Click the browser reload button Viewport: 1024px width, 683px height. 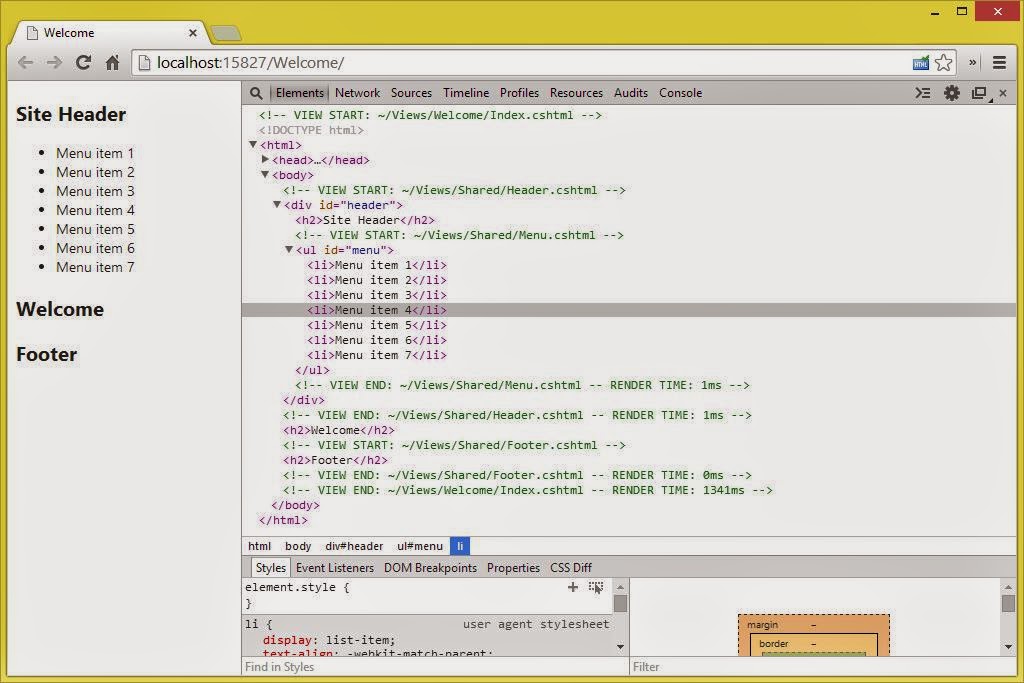(x=84, y=62)
